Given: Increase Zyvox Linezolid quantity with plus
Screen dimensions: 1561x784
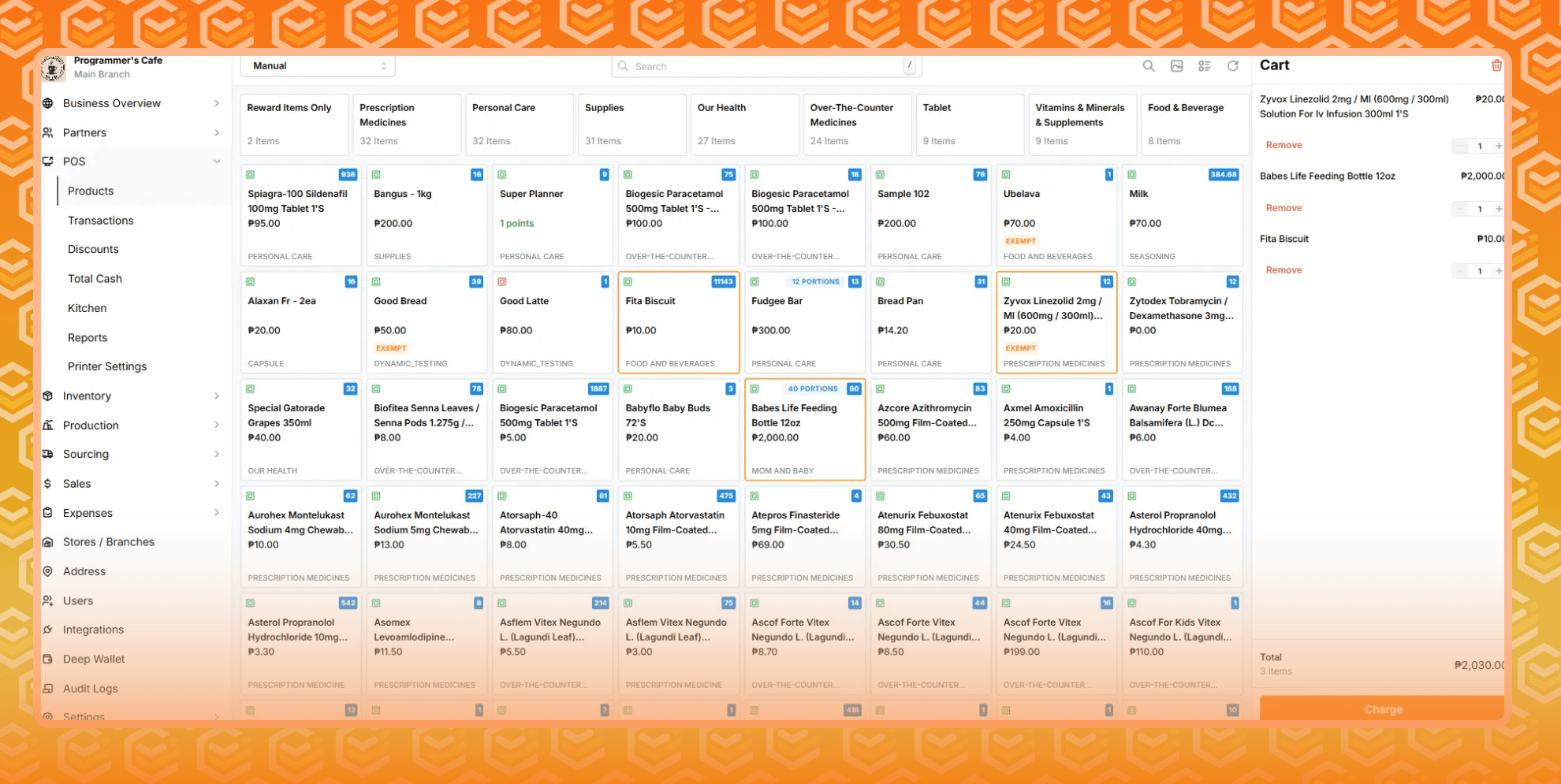Looking at the screenshot, I should click(x=1498, y=146).
